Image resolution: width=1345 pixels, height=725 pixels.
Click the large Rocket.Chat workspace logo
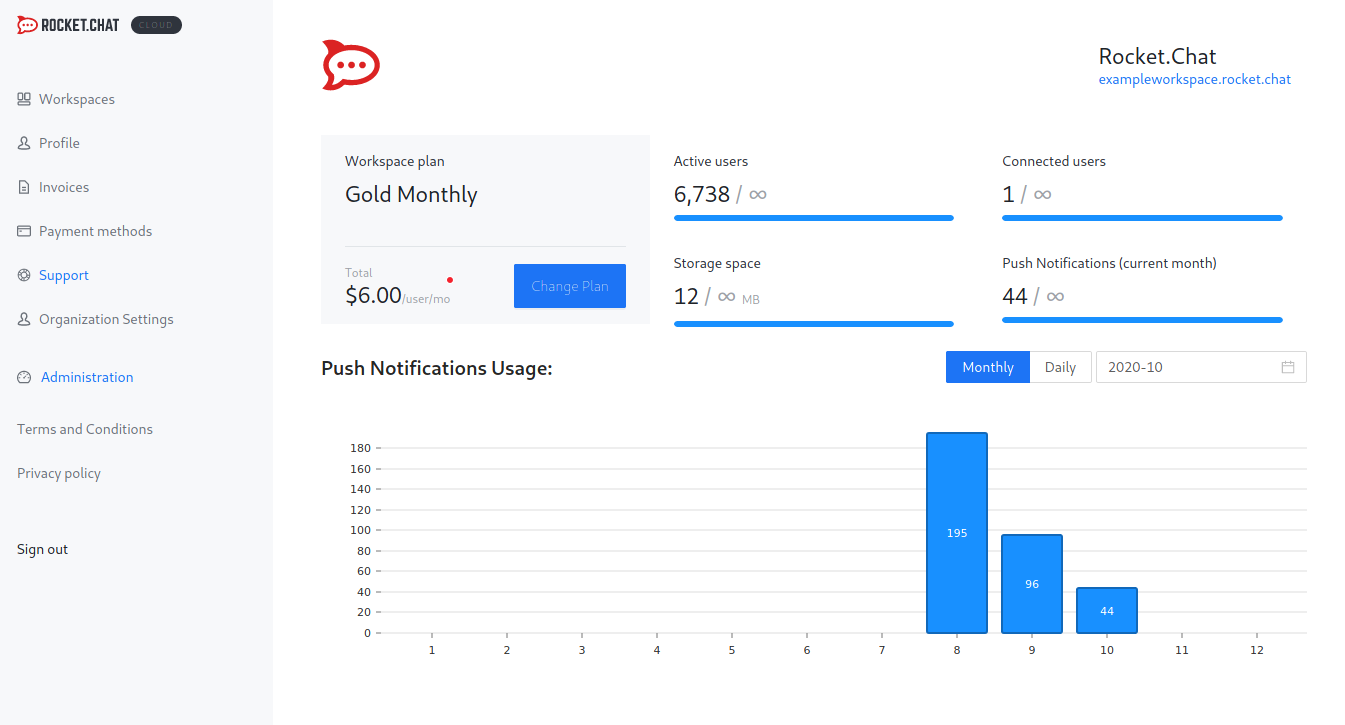point(351,65)
